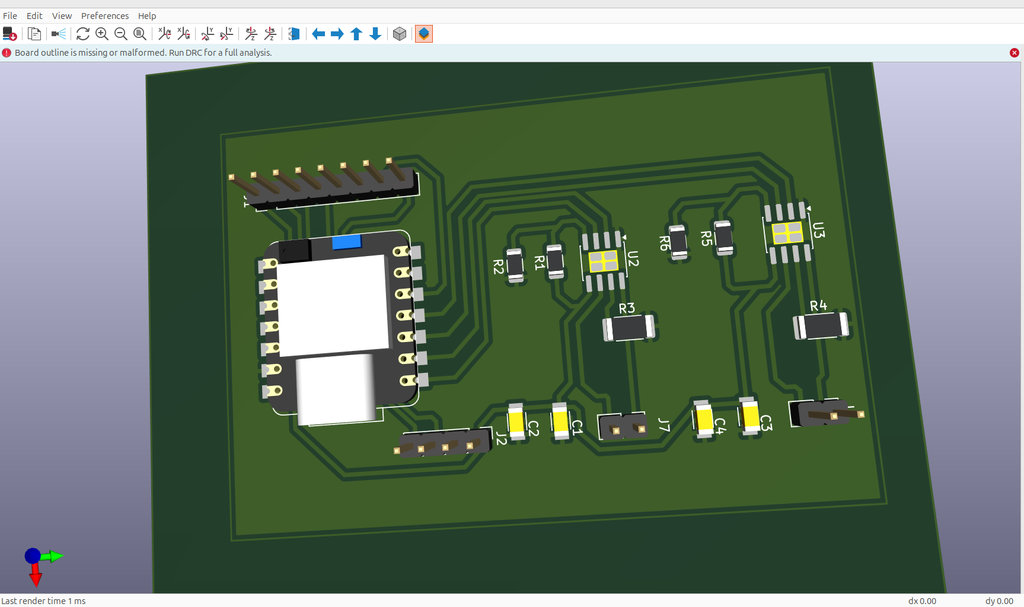Click capacitor C1 on the board
Viewport: 1024px width, 607px height.
pyautogui.click(x=560, y=421)
